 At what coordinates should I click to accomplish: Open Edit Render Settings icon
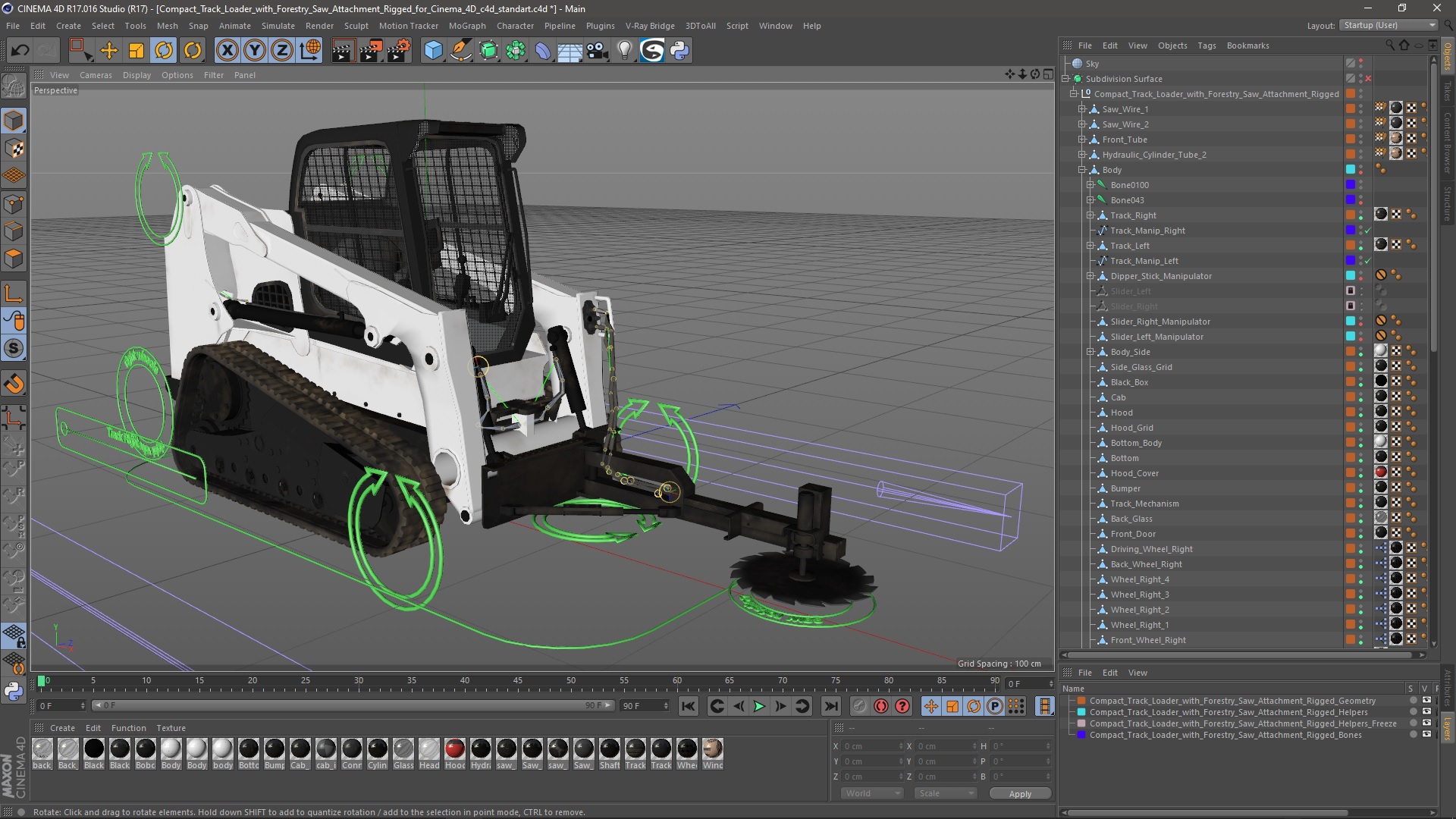point(399,51)
